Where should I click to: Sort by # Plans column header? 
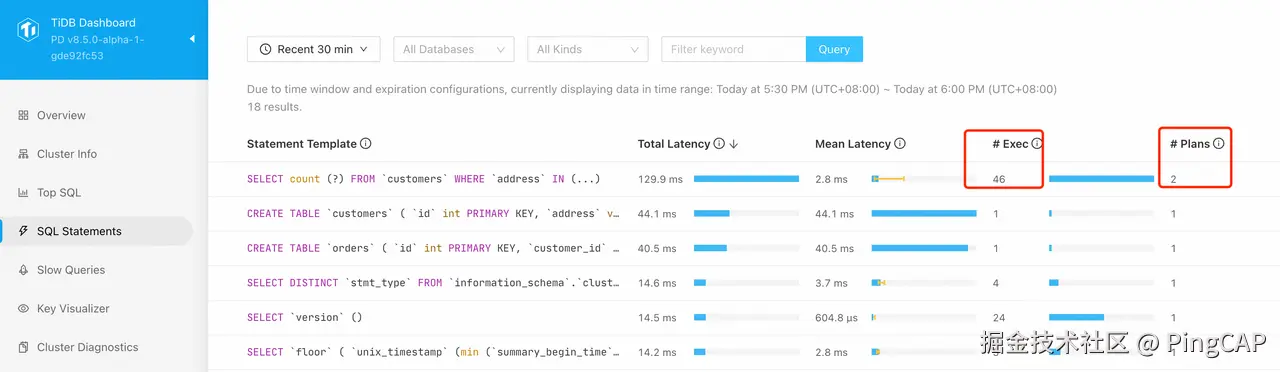pyautogui.click(x=1190, y=144)
